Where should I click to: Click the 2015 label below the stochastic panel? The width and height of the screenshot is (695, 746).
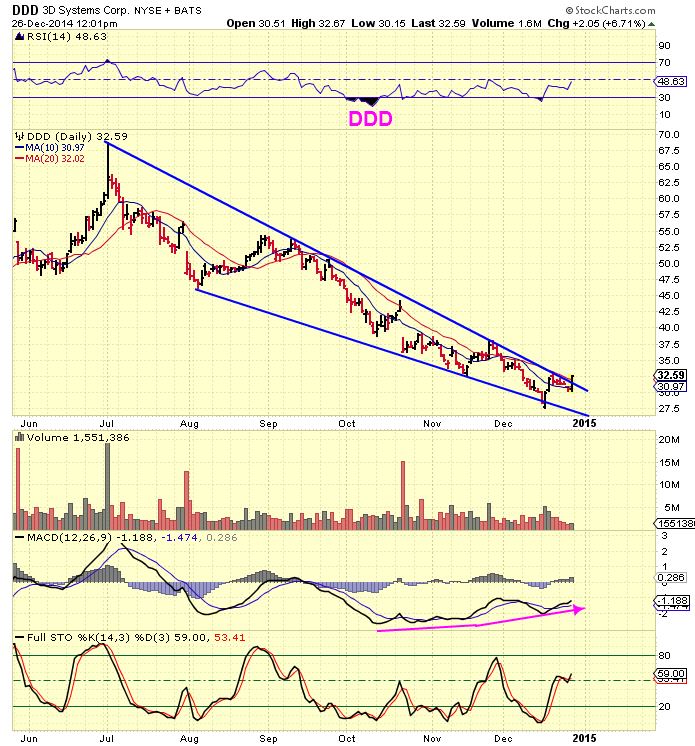[x=584, y=738]
